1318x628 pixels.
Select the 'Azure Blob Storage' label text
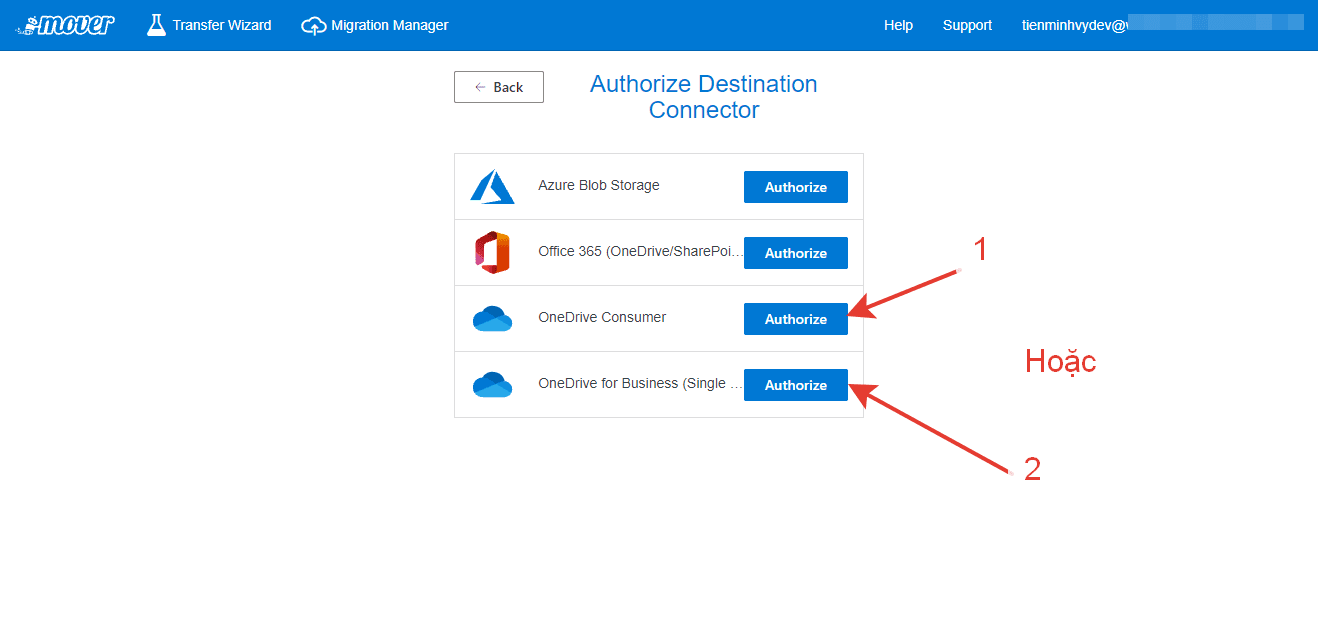tap(599, 185)
